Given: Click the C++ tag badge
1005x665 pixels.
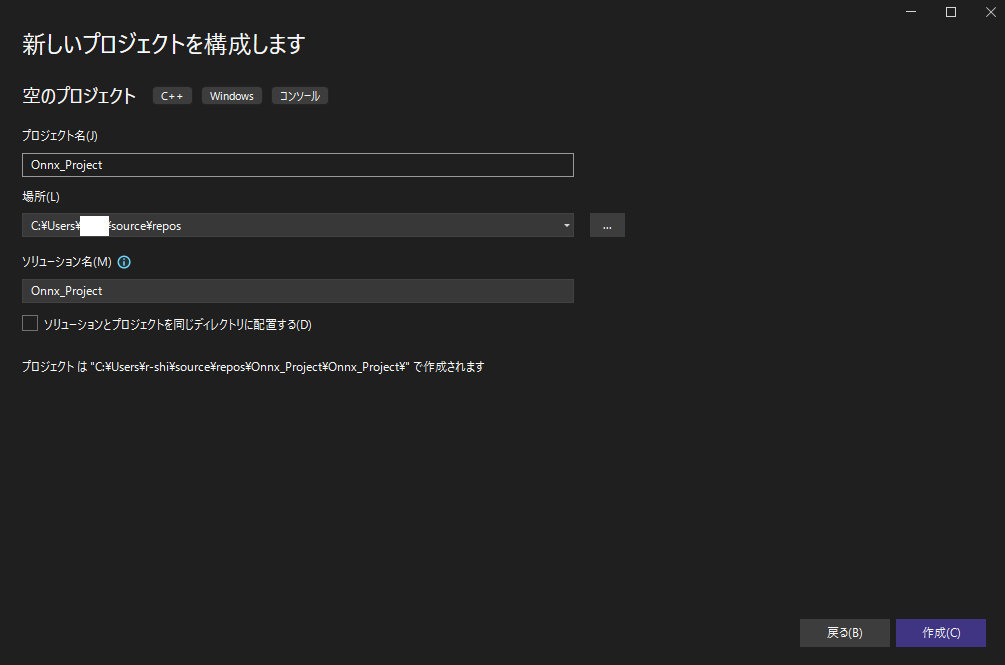Looking at the screenshot, I should pyautogui.click(x=172, y=96).
